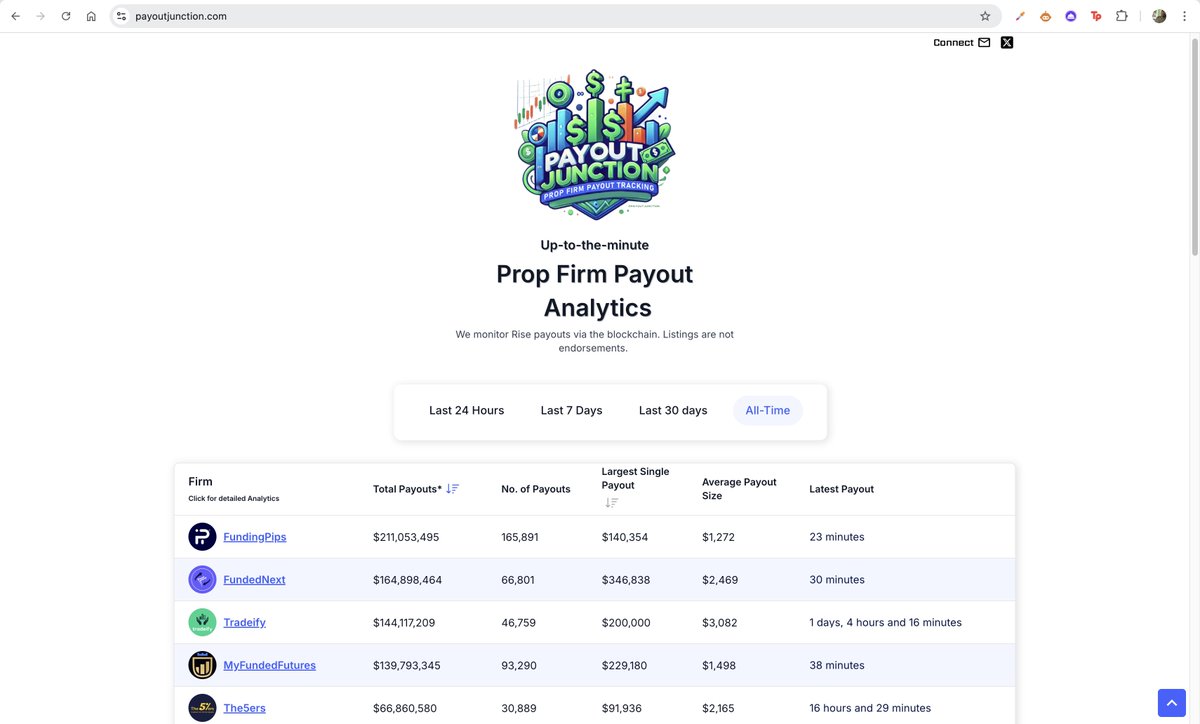Viewport: 1200px width, 724px height.
Task: Sort by Total Payouts column icon
Action: point(453,489)
